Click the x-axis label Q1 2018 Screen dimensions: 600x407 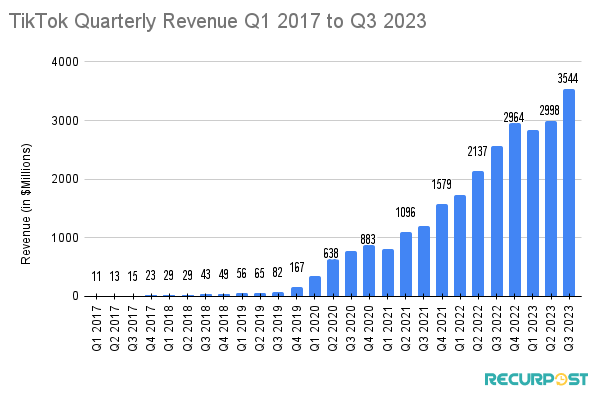pyautogui.click(x=169, y=328)
